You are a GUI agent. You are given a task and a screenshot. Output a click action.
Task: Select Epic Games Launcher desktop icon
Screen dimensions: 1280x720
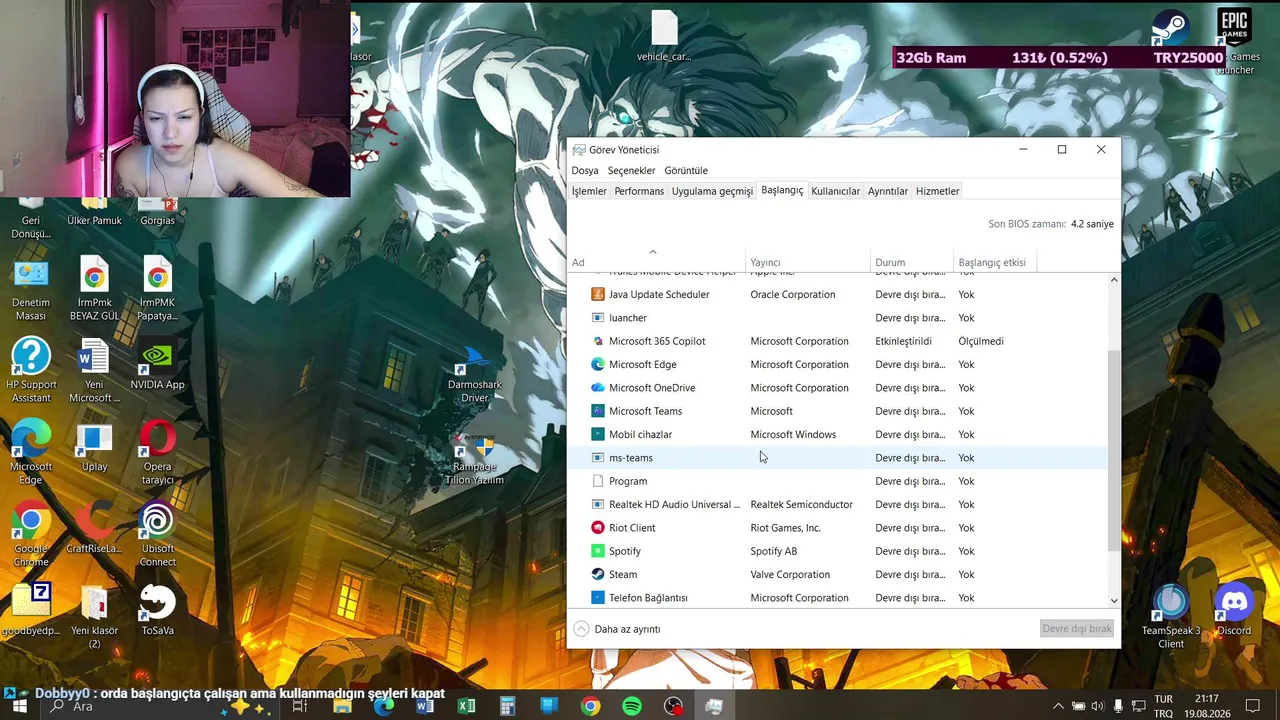click(1234, 42)
